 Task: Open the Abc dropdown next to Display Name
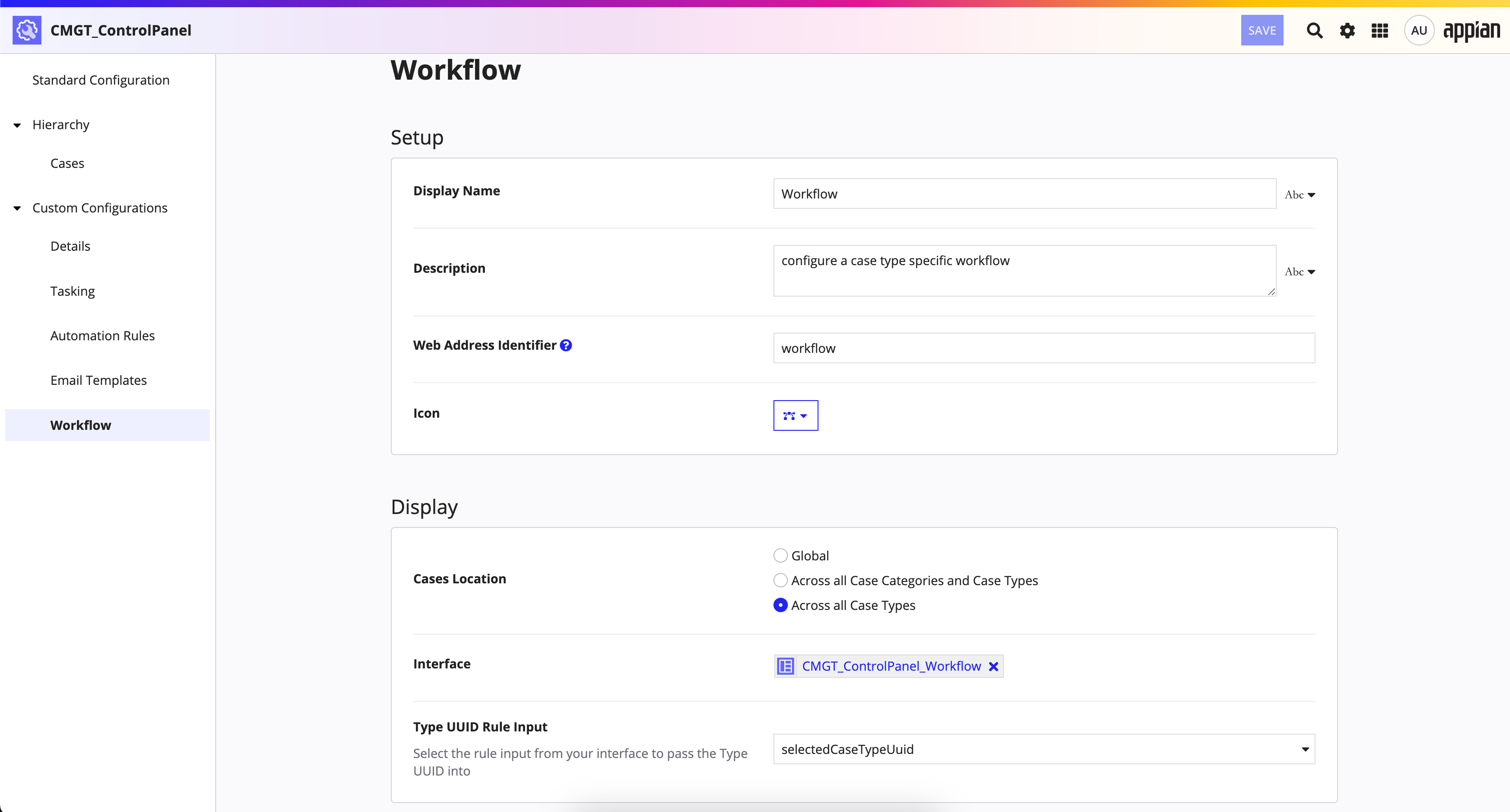coord(1300,194)
